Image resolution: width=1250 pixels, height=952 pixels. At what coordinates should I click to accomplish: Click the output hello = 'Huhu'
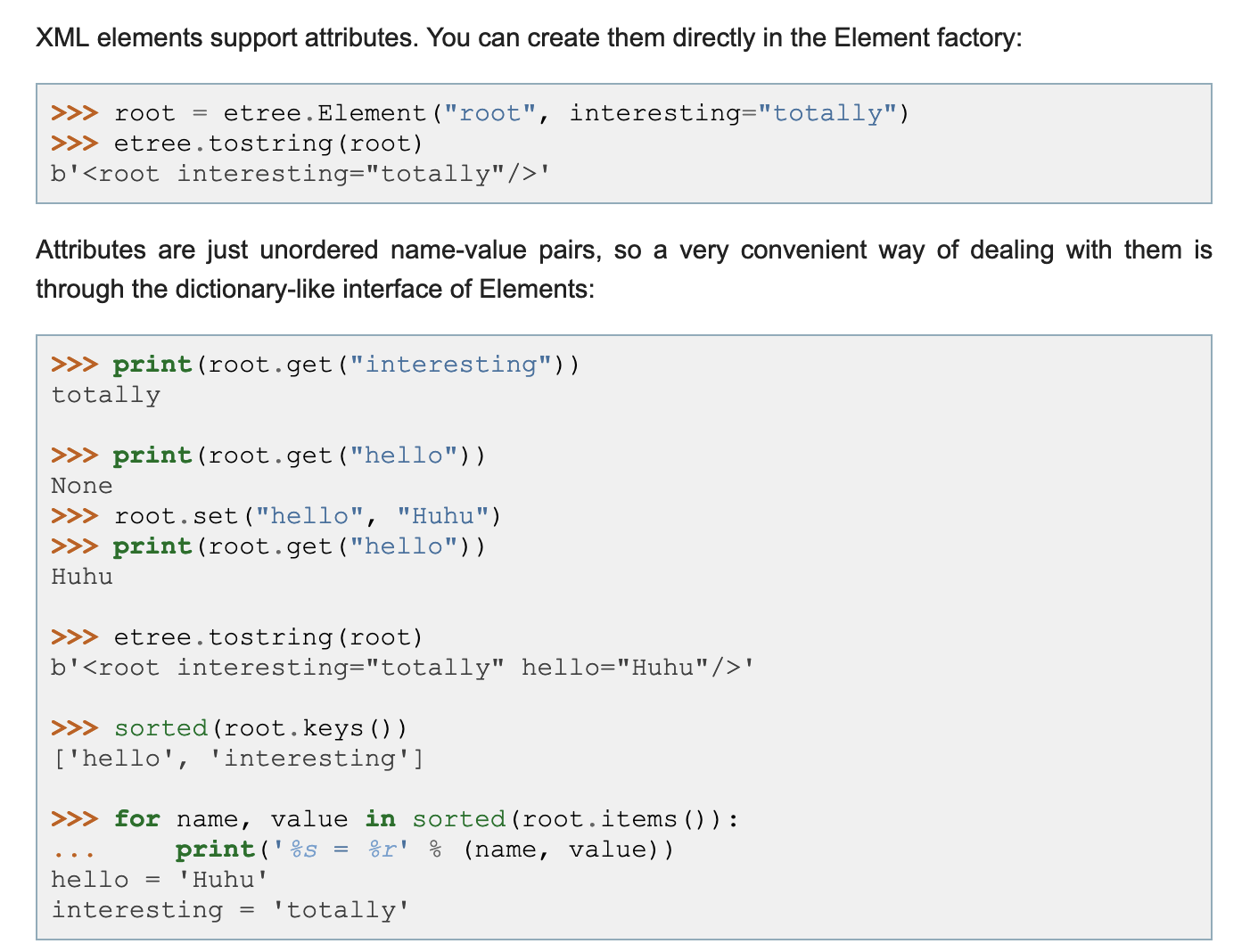(x=160, y=880)
